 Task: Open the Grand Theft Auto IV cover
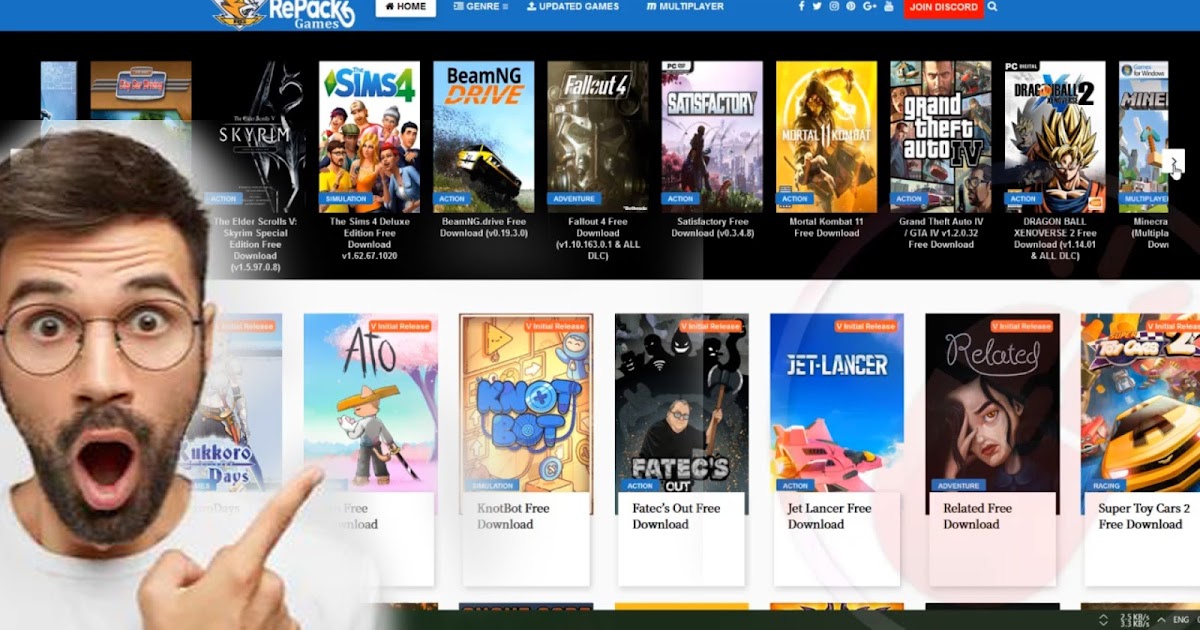click(x=940, y=137)
